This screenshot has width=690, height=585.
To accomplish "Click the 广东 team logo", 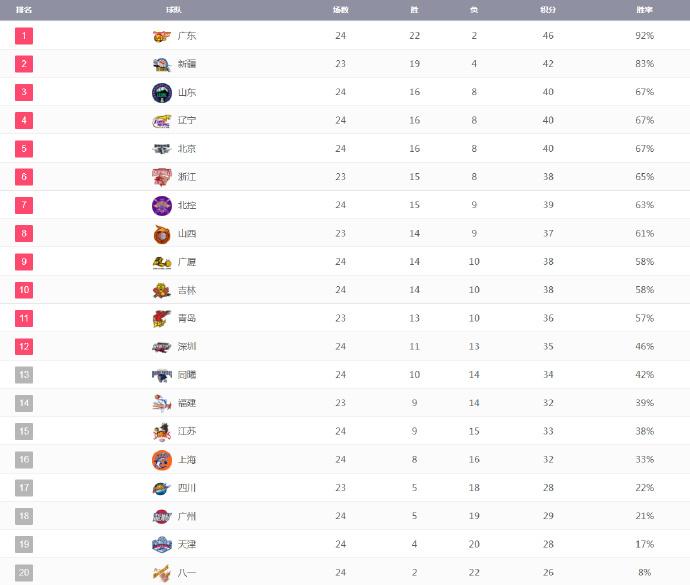I will 161,36.
